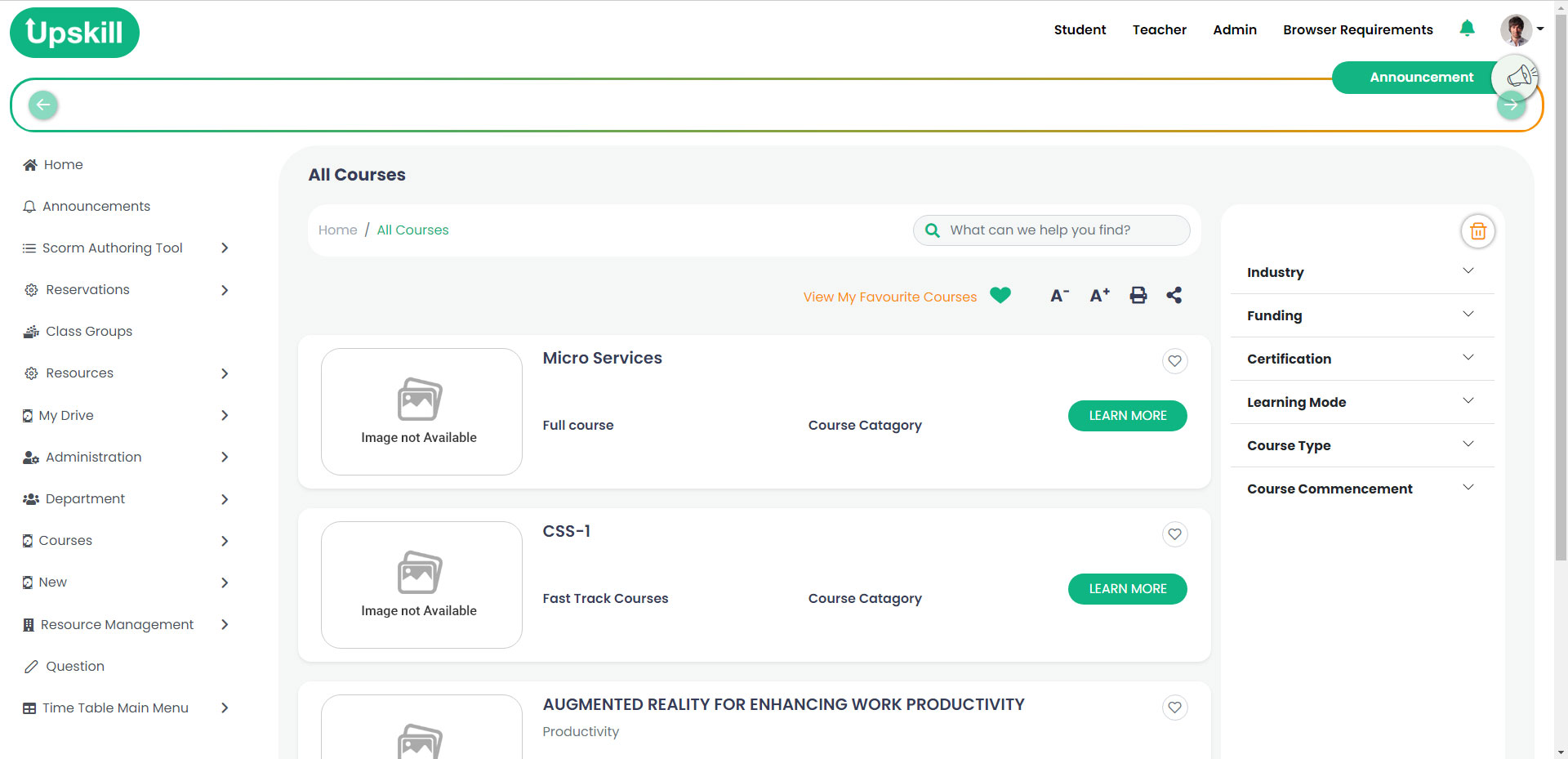Open the Teacher menu
Image resolution: width=1568 pixels, height=759 pixels.
[x=1159, y=29]
